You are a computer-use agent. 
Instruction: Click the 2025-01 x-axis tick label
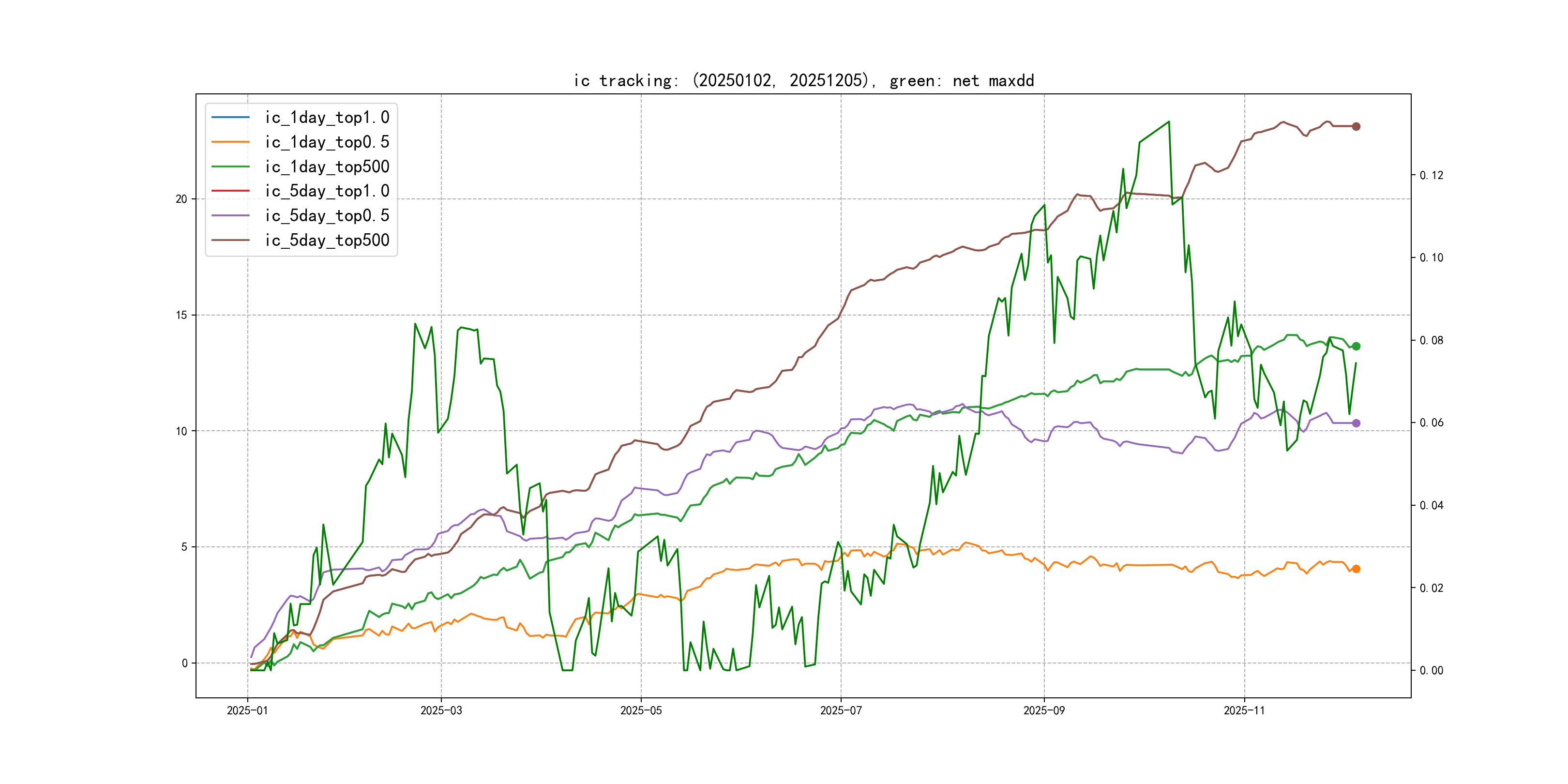247,710
